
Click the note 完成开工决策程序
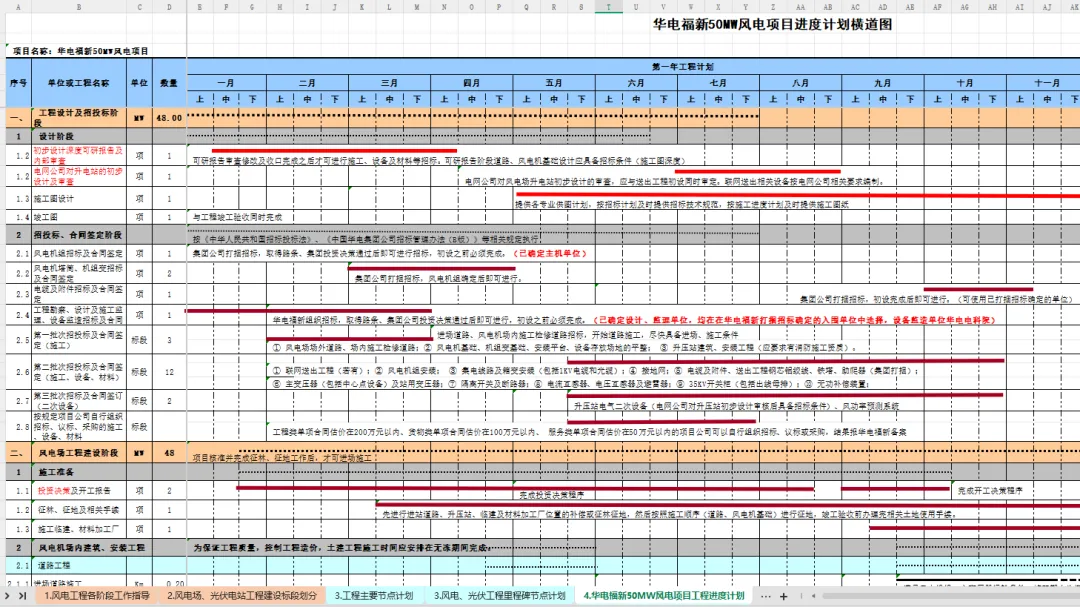click(x=990, y=491)
